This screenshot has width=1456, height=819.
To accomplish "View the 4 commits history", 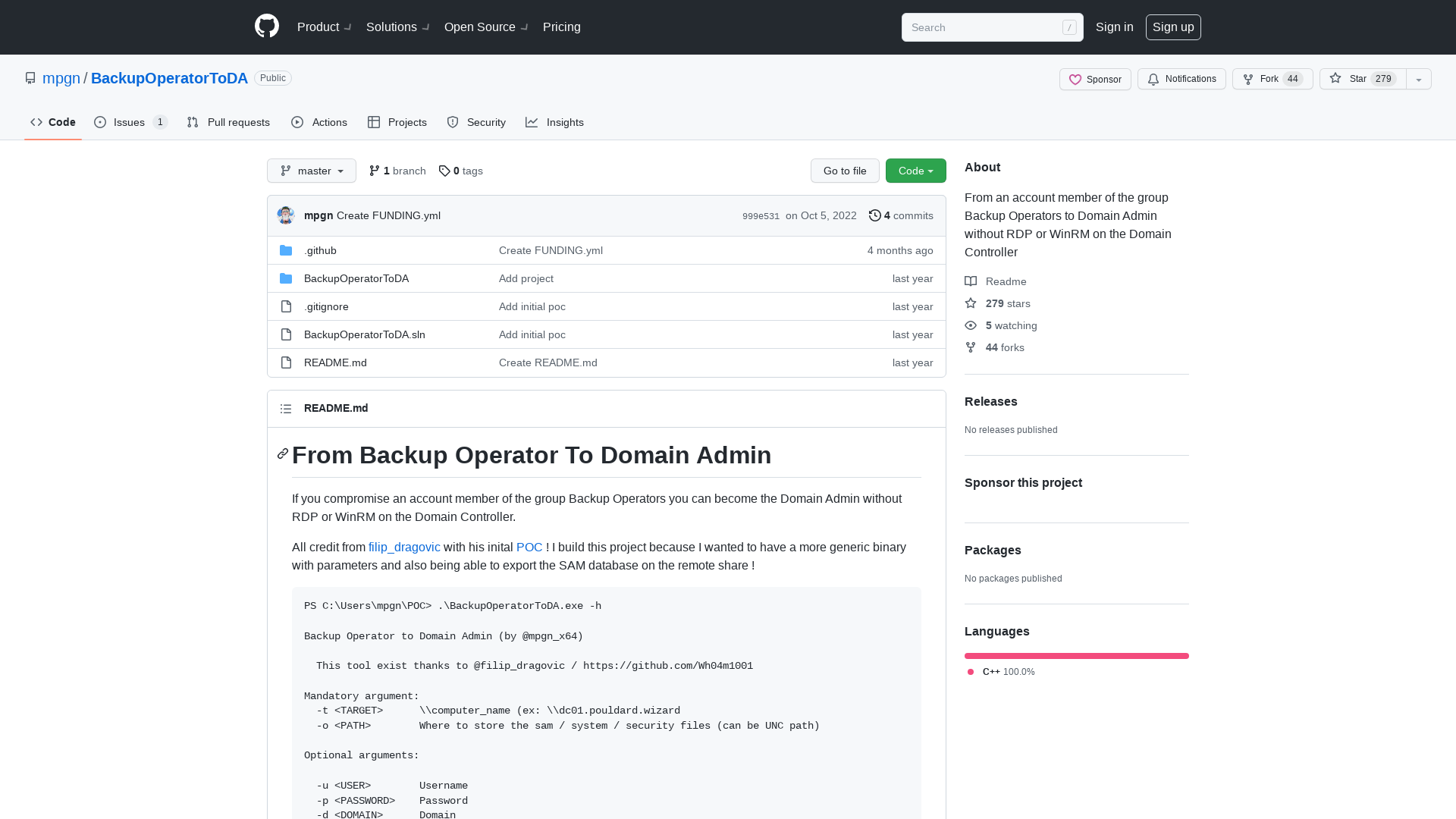I will click(x=901, y=215).
